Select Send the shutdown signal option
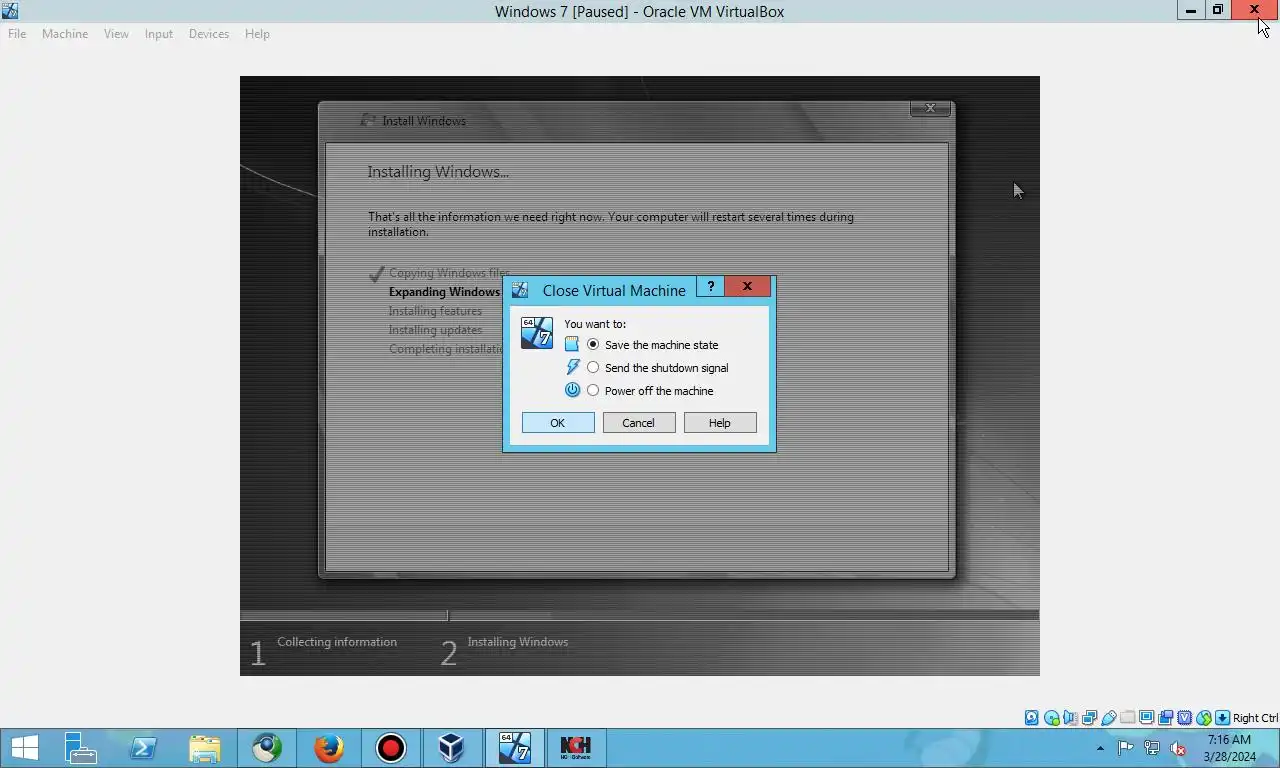Screen dimensions: 1280x768 (x=659, y=367)
